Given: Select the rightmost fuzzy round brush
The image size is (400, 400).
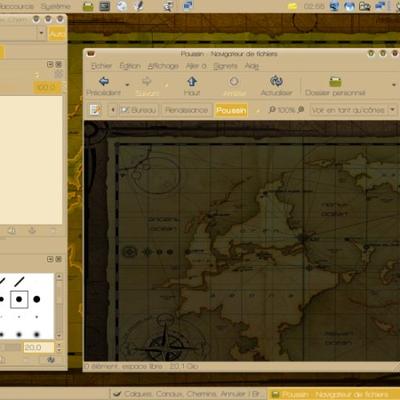Looking at the screenshot, I should point(37,334).
